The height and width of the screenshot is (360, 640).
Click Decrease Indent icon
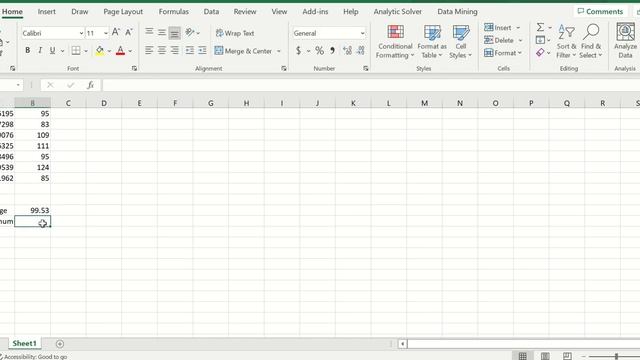190,50
